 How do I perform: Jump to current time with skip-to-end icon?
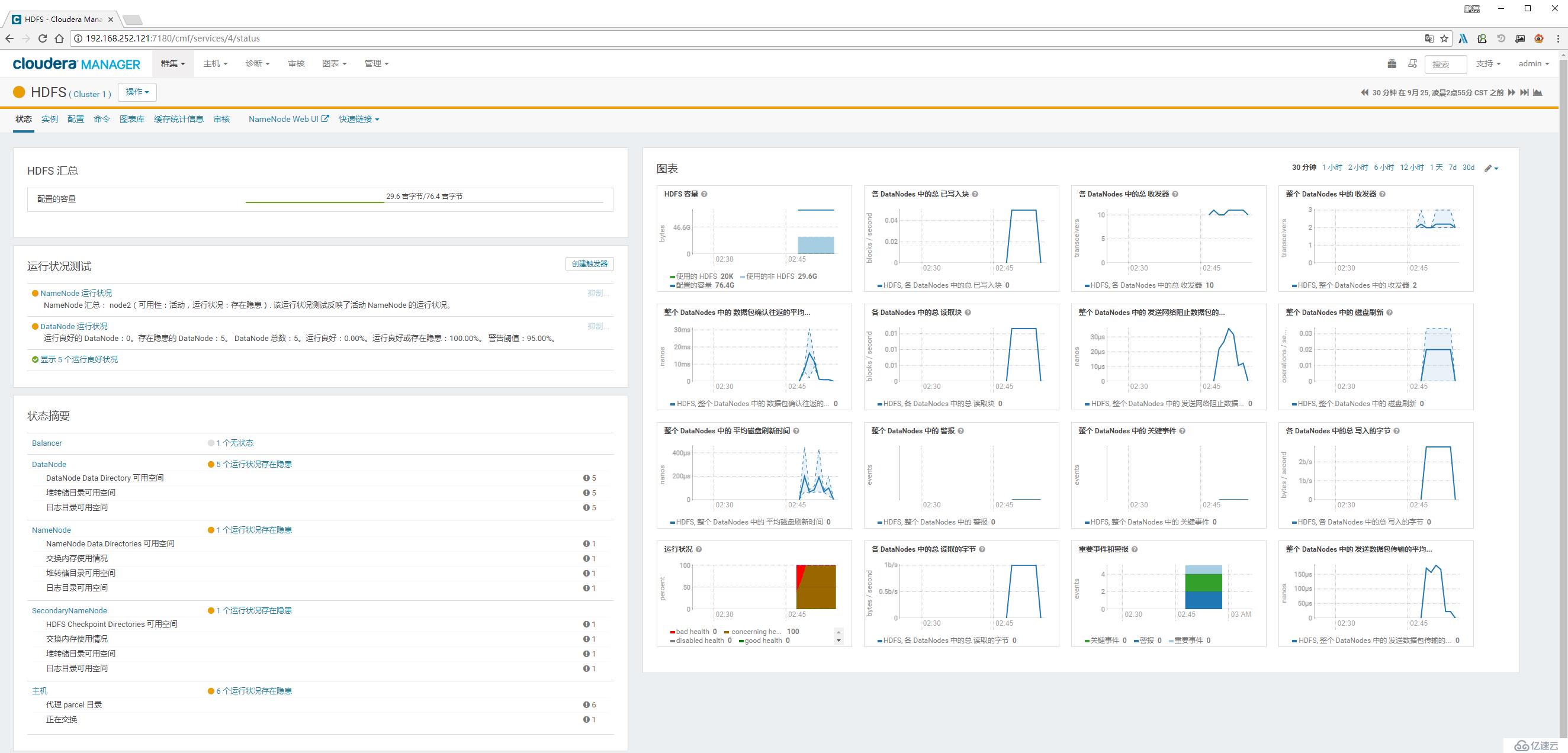click(x=1524, y=92)
